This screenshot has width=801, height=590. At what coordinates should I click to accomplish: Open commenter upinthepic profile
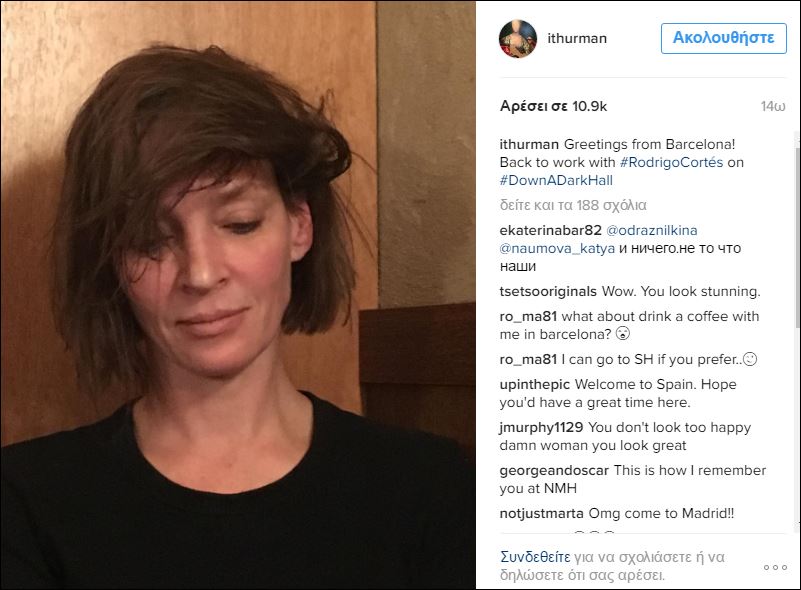pos(534,384)
